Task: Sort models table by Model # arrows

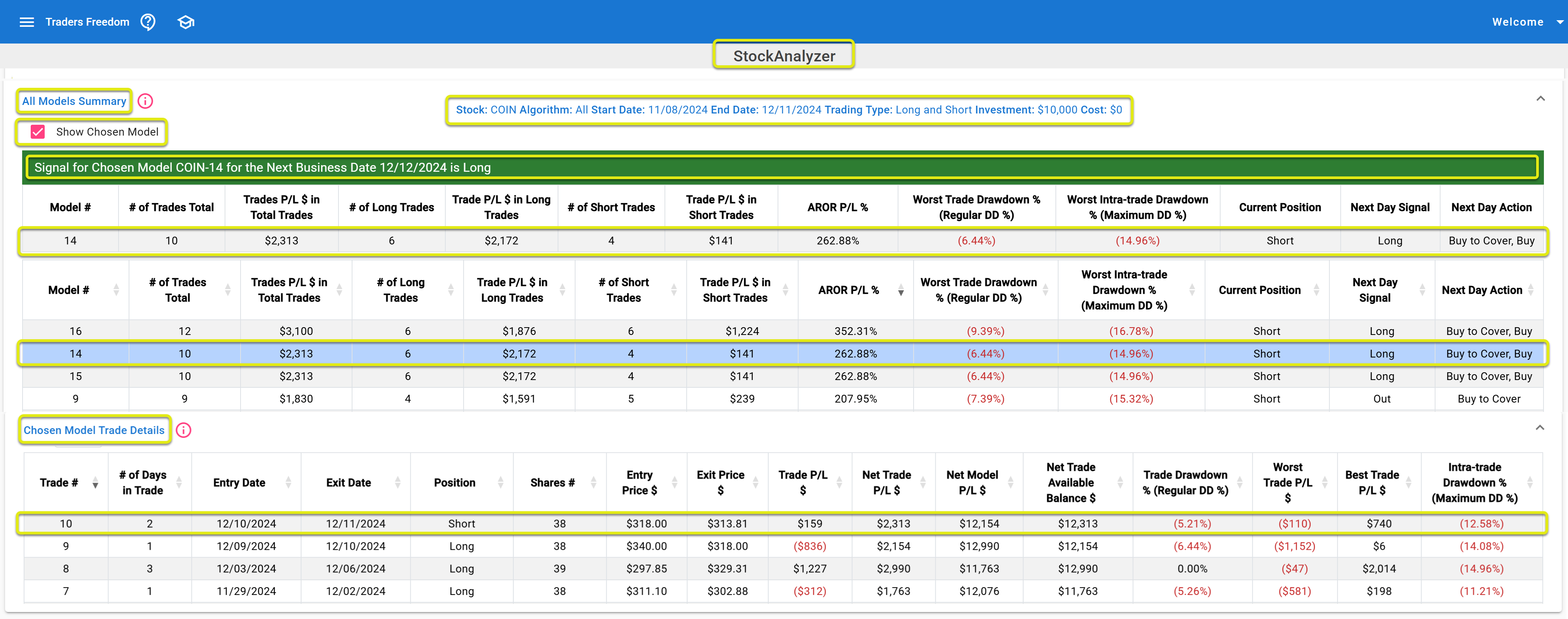Action: pos(116,290)
